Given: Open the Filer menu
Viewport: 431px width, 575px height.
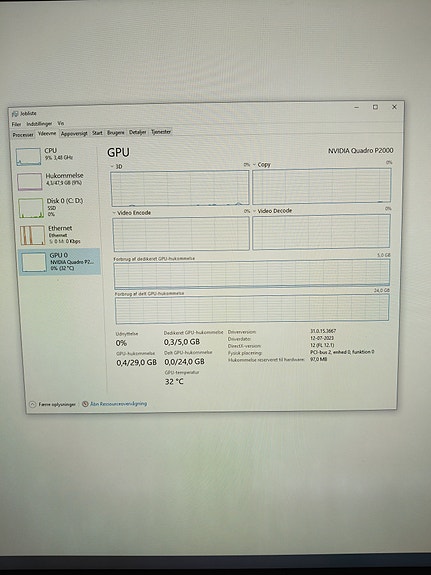Looking at the screenshot, I should [16, 124].
